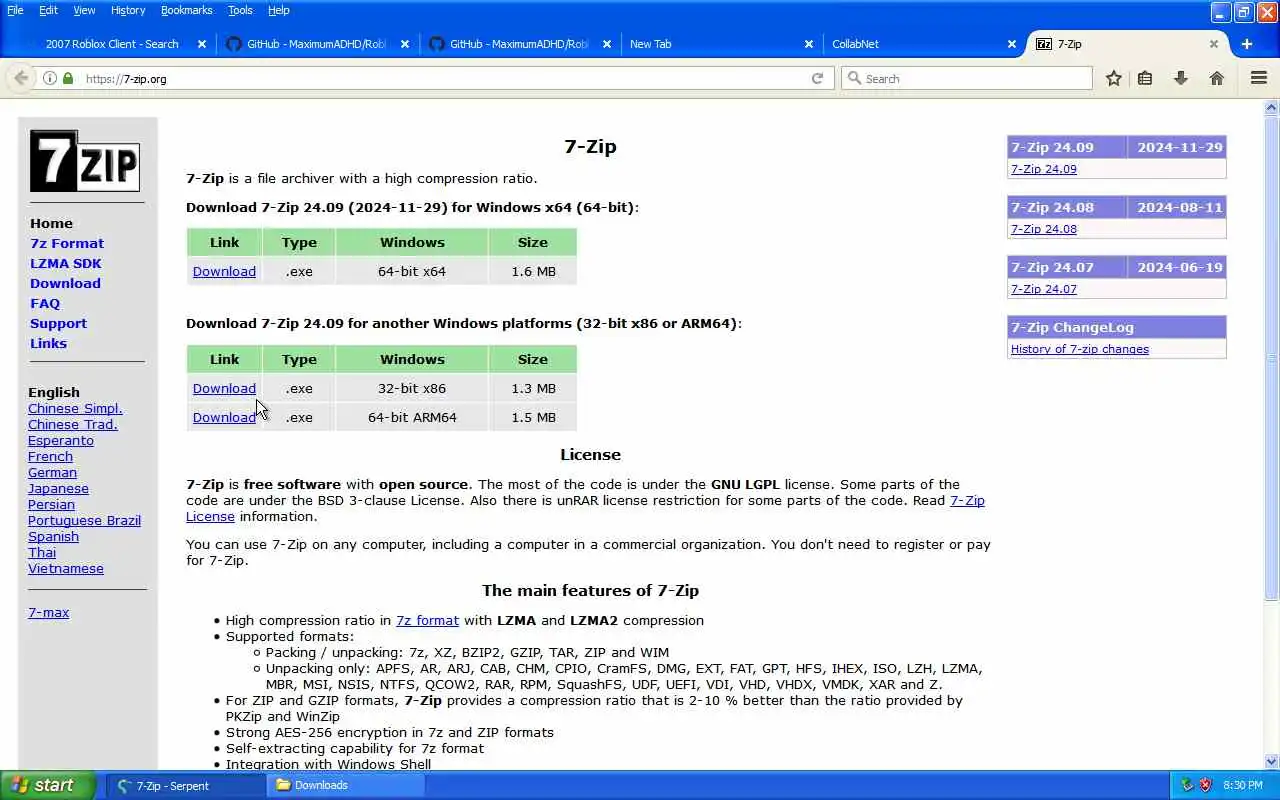Open the 7z format features link
This screenshot has width=1280, height=800.
pyautogui.click(x=427, y=620)
